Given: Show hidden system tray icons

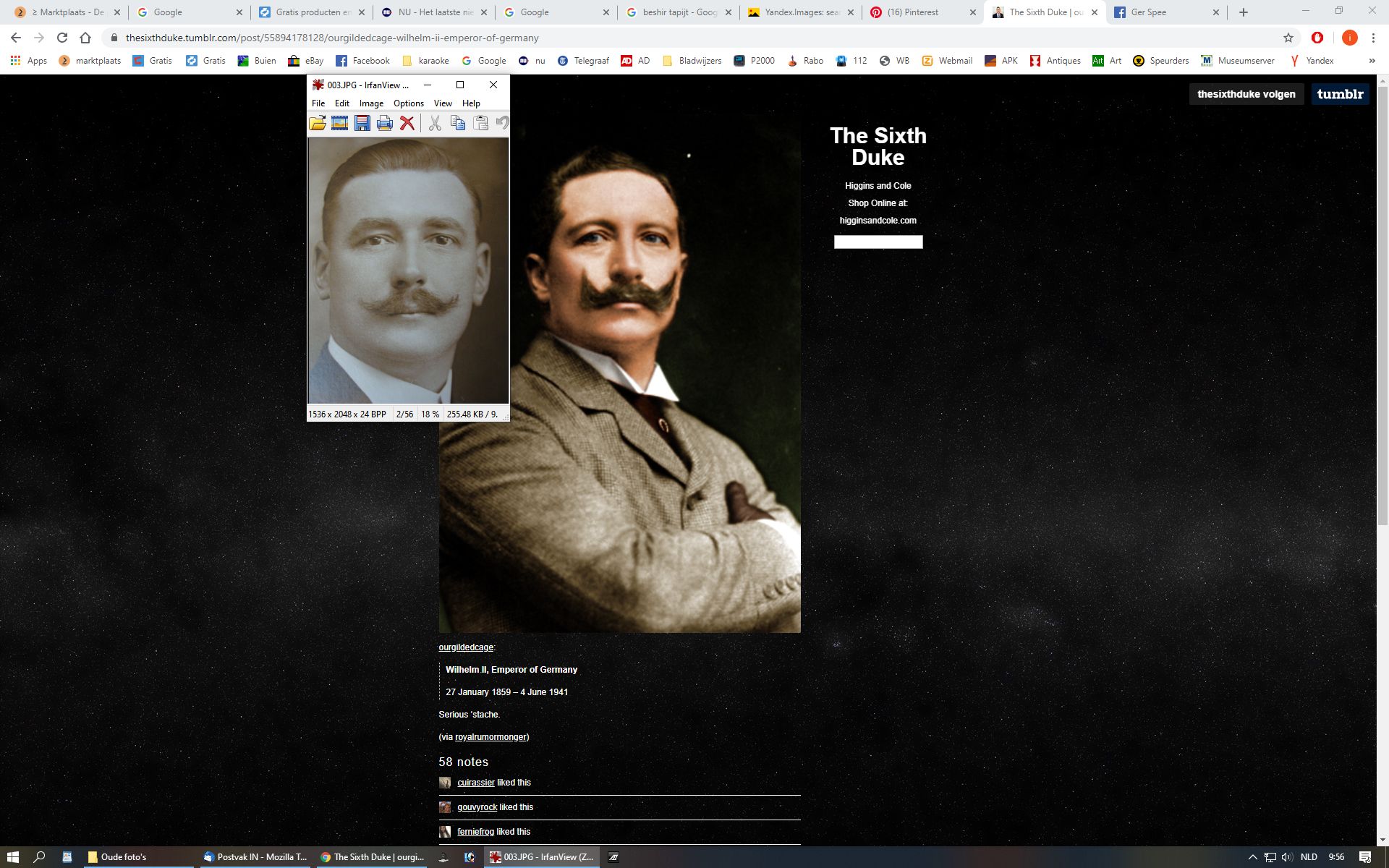Looking at the screenshot, I should (1253, 857).
